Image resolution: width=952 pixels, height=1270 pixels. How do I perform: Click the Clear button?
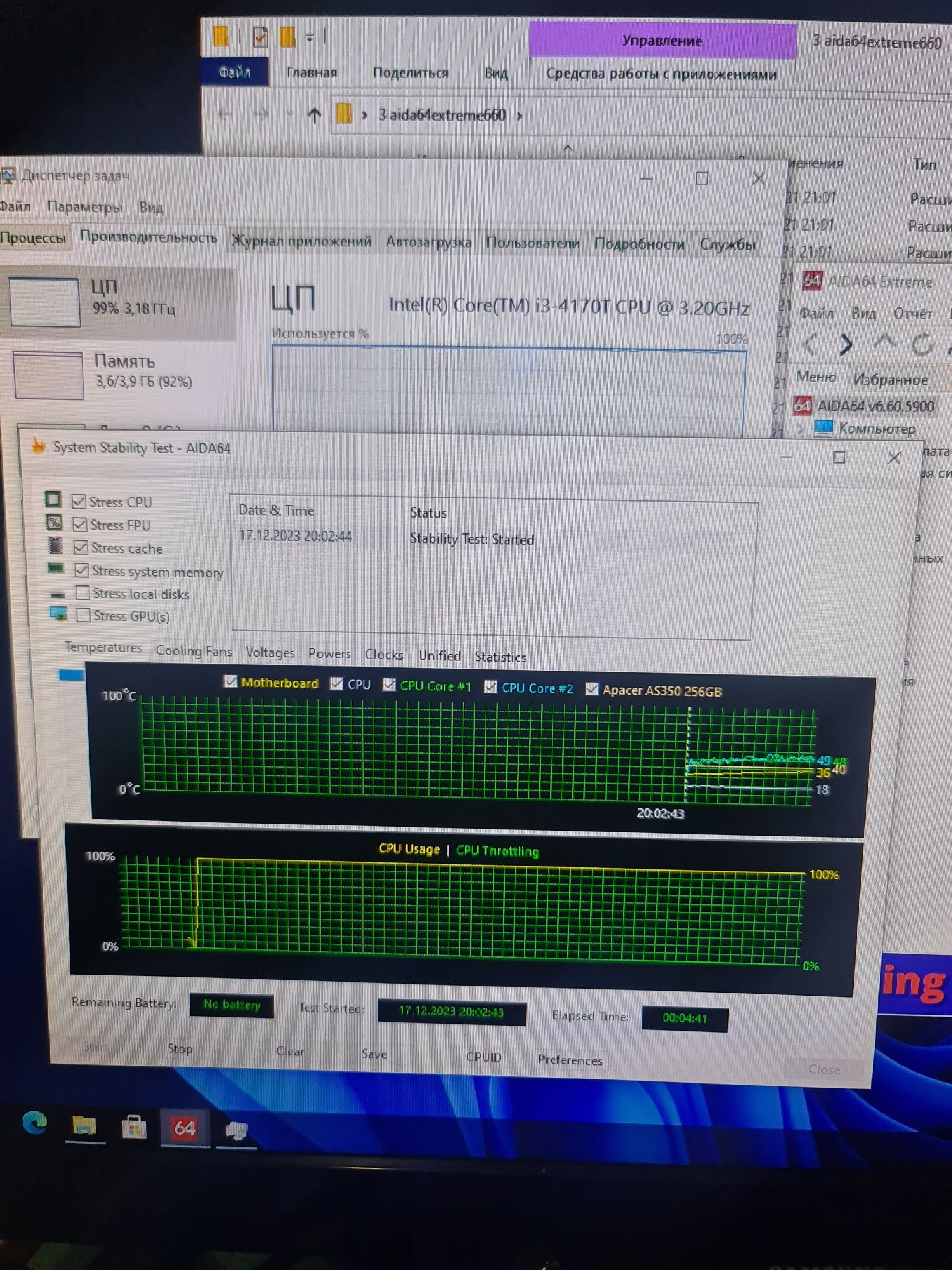290,1052
